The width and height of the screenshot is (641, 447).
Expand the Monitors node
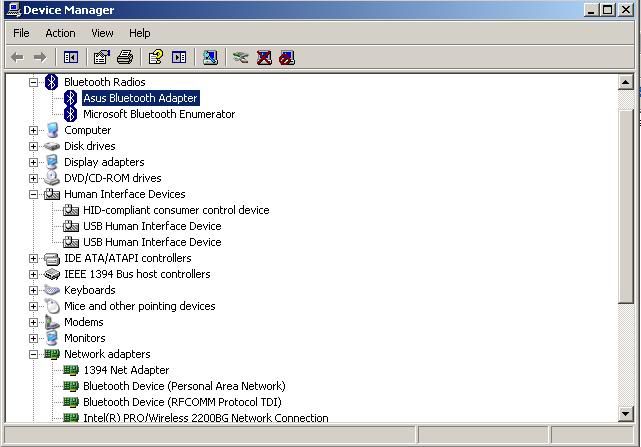(34, 338)
